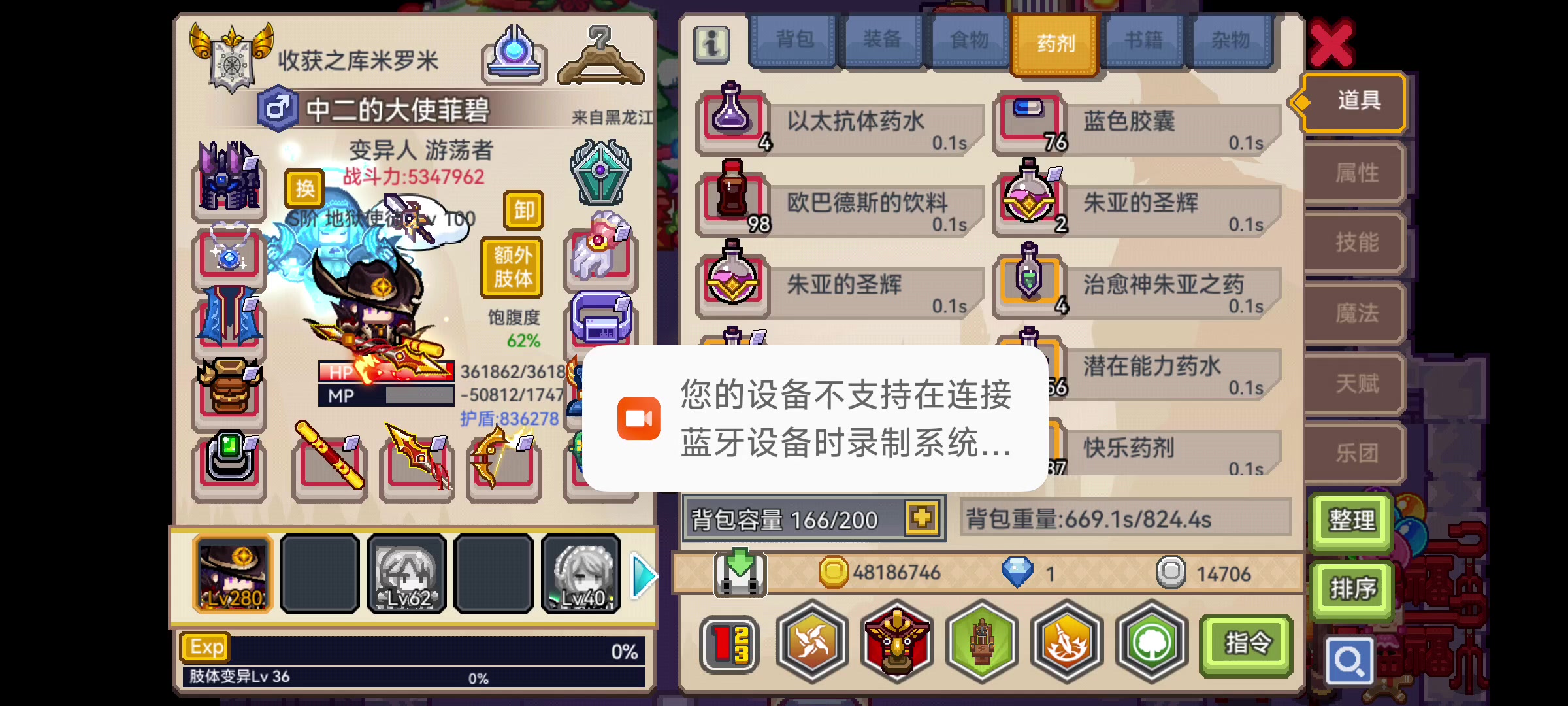Toggle the 卸 unequip button
The width and height of the screenshot is (1568, 706).
[x=524, y=210]
